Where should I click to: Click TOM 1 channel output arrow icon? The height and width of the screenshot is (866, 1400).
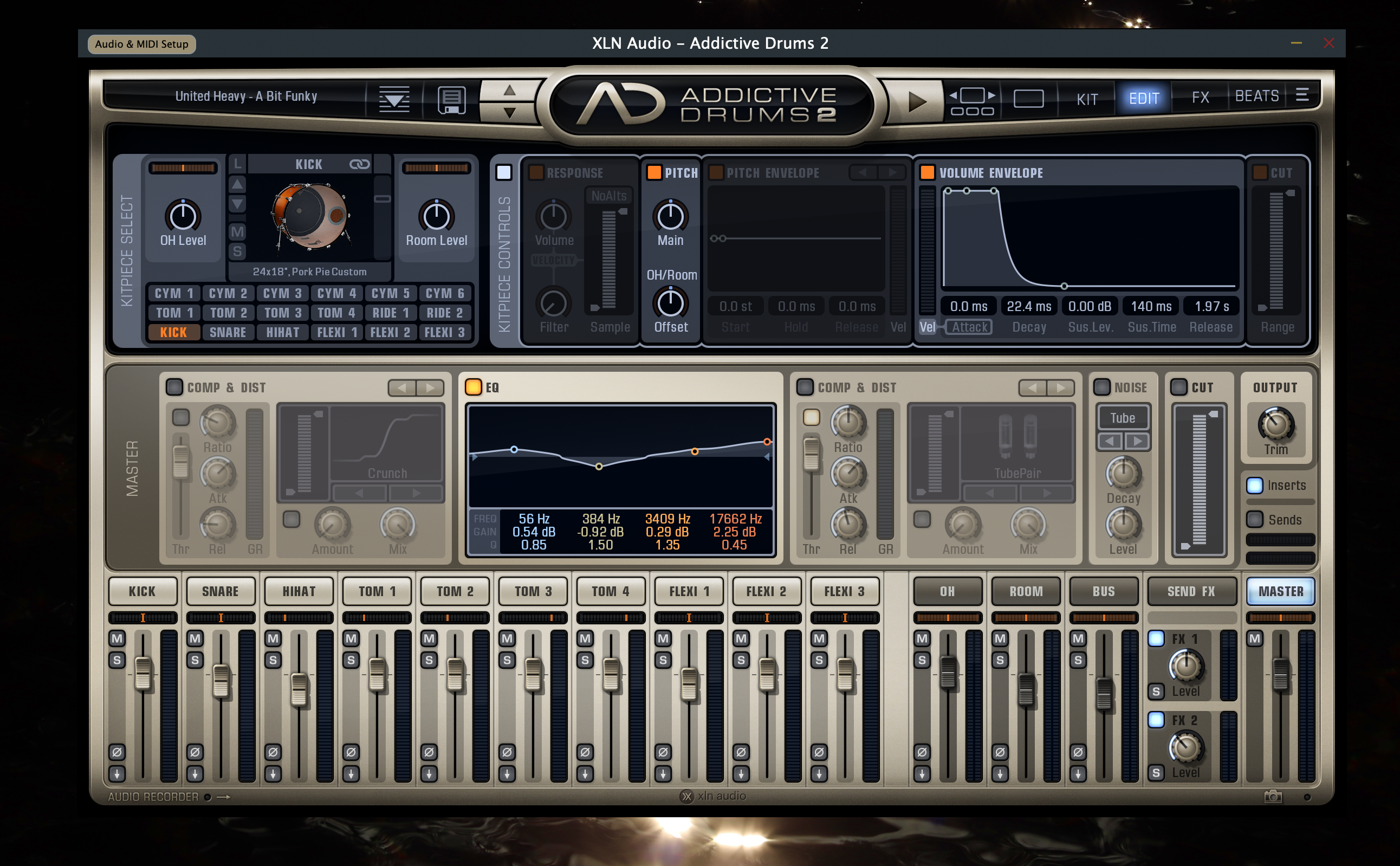pos(351,774)
